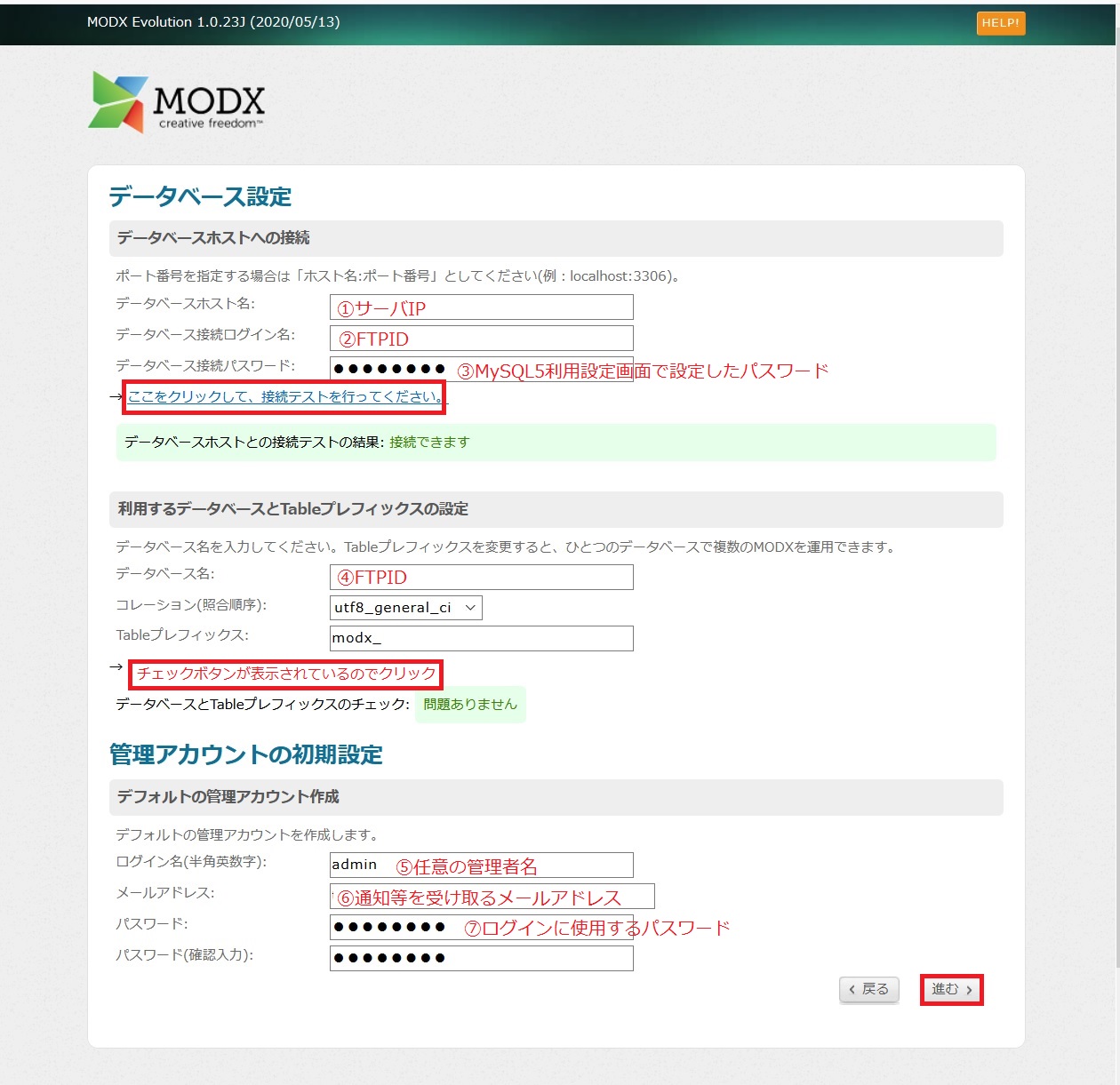Select the database connection password field
This screenshot has width=1120, height=1085.
(481, 369)
